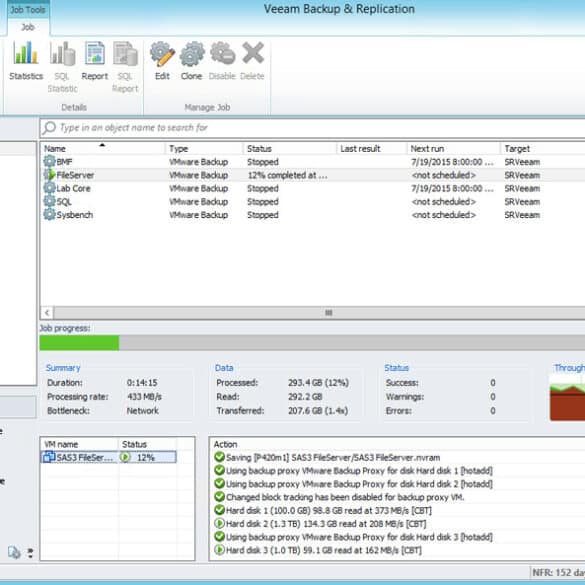Click the VM name column header
The height and width of the screenshot is (585, 585).
tap(79, 444)
